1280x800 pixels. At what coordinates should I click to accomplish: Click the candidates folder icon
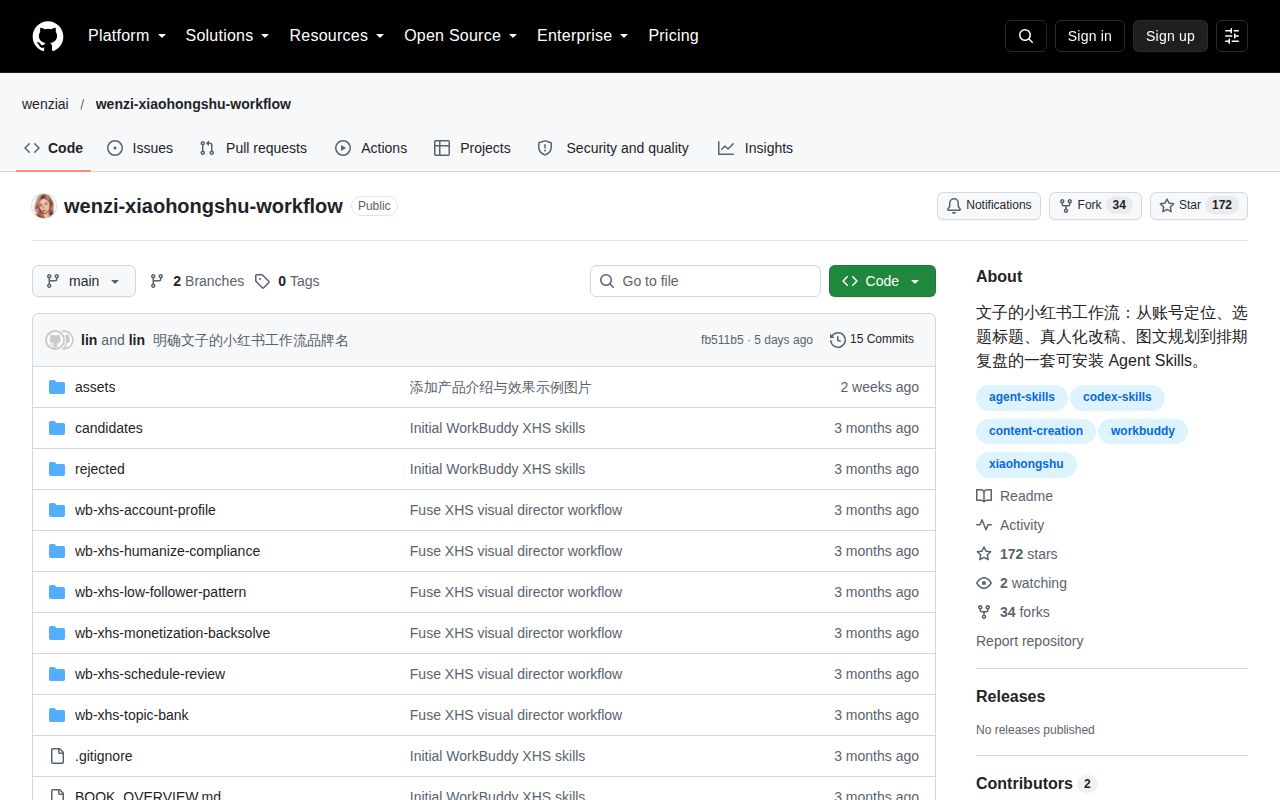pos(57,428)
